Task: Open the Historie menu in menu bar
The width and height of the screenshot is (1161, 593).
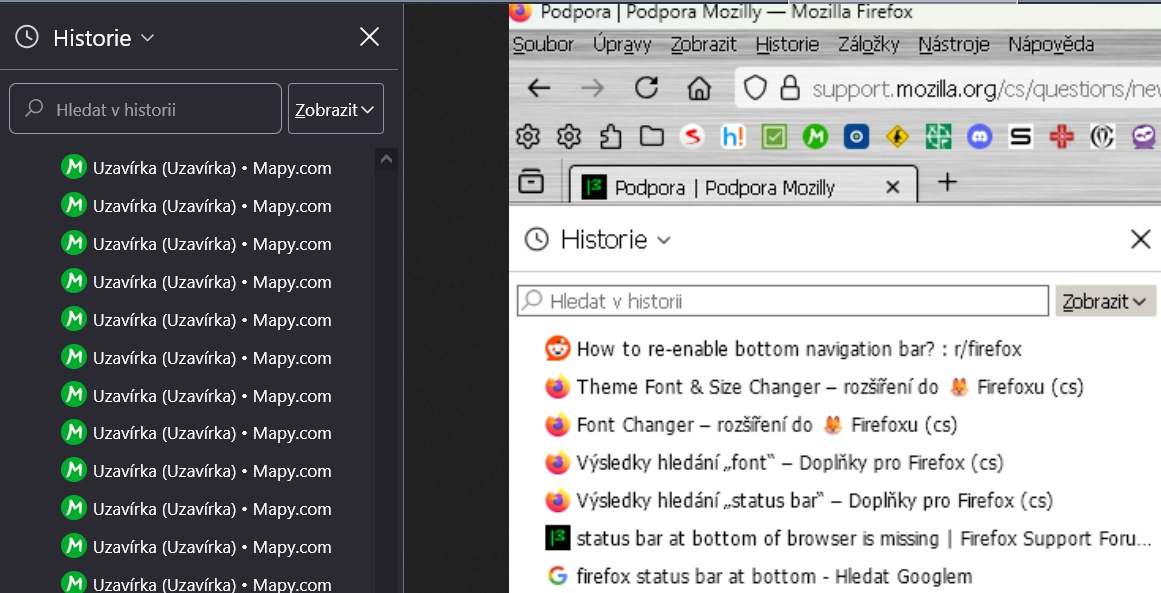Action: [x=787, y=44]
